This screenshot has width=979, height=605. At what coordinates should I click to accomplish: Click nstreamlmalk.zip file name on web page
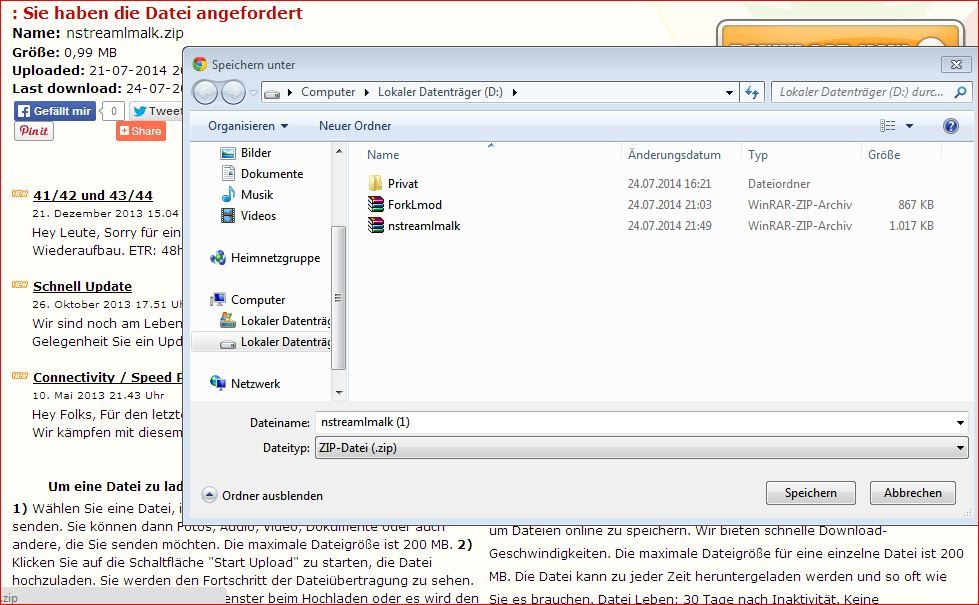[125, 33]
